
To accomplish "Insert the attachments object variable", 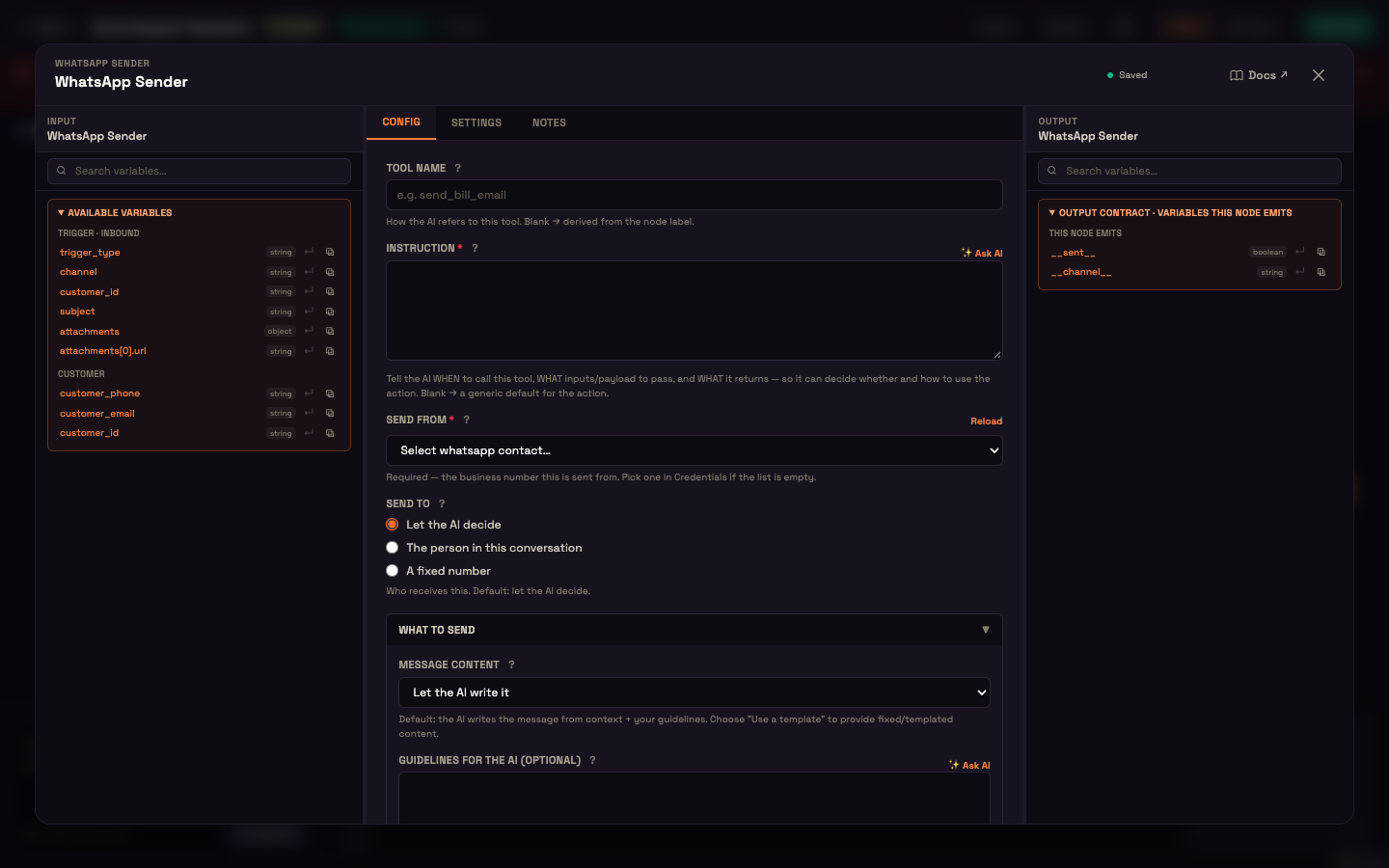I will pos(309,331).
